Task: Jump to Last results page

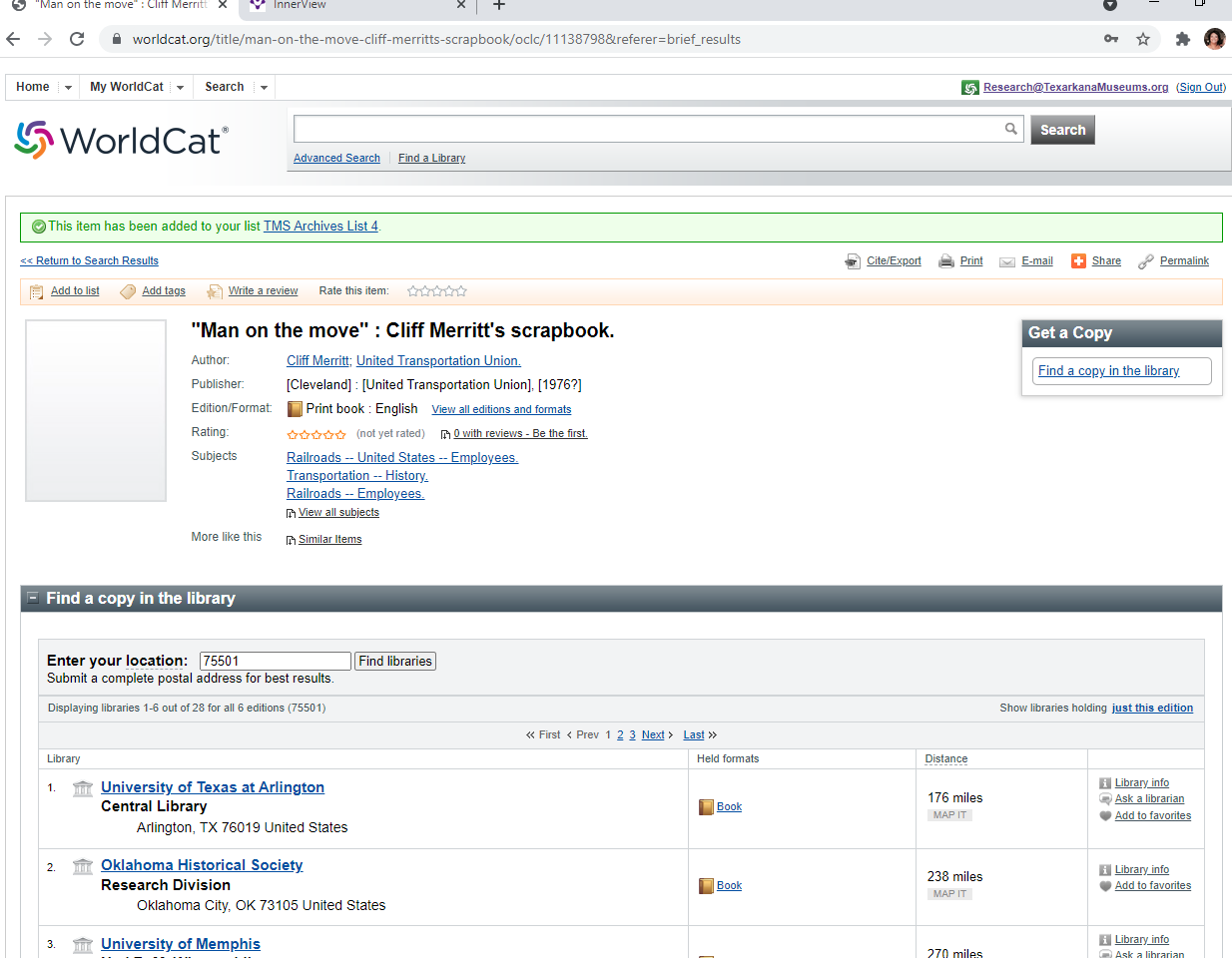Action: (x=694, y=734)
